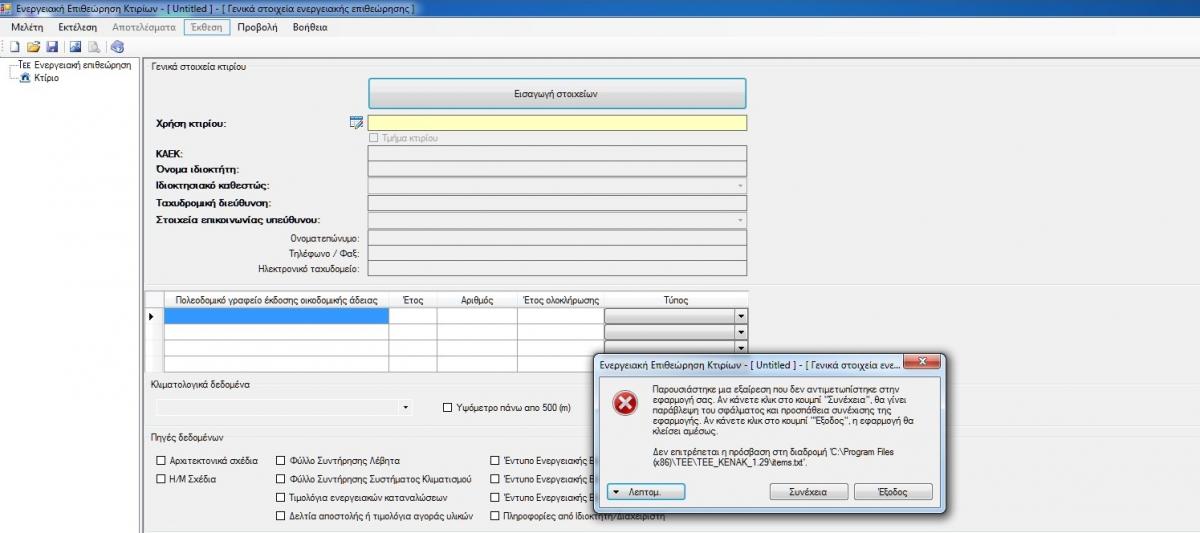This screenshot has height=533, width=1200.
Task: Click the globe icon in the toolbar
Action: [117, 47]
